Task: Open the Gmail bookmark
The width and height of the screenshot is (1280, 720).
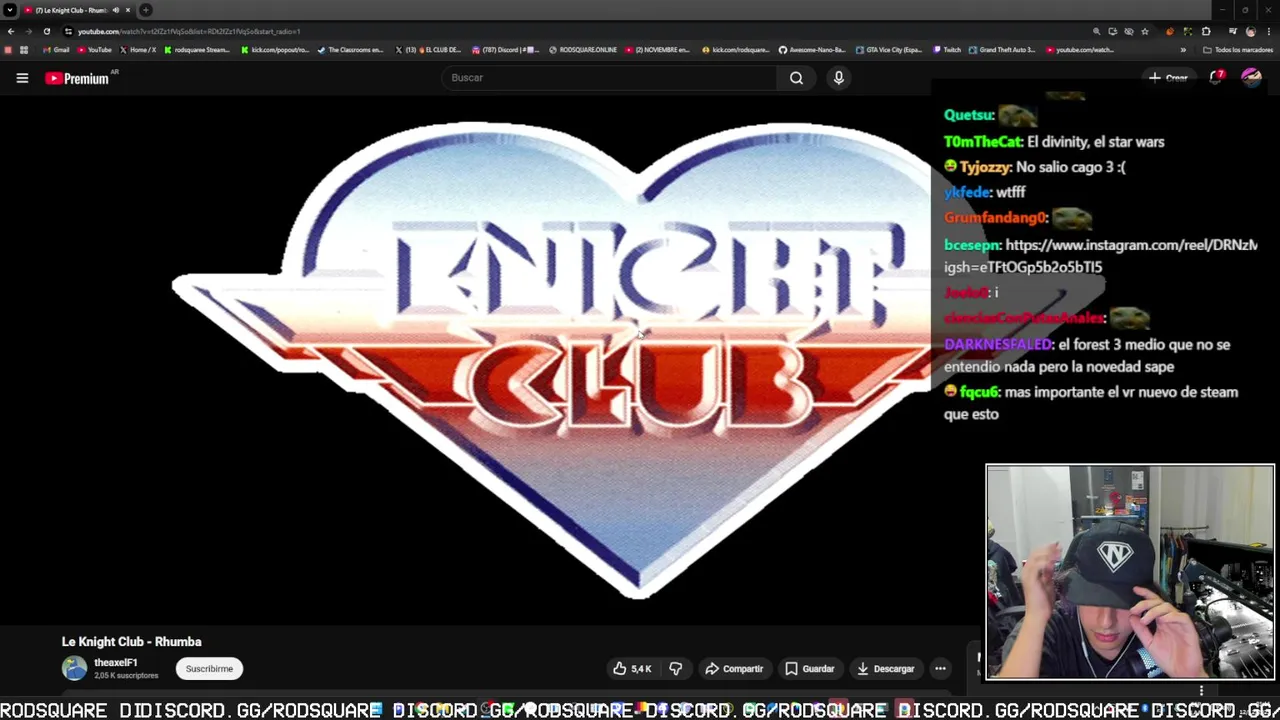Action: tap(56, 50)
